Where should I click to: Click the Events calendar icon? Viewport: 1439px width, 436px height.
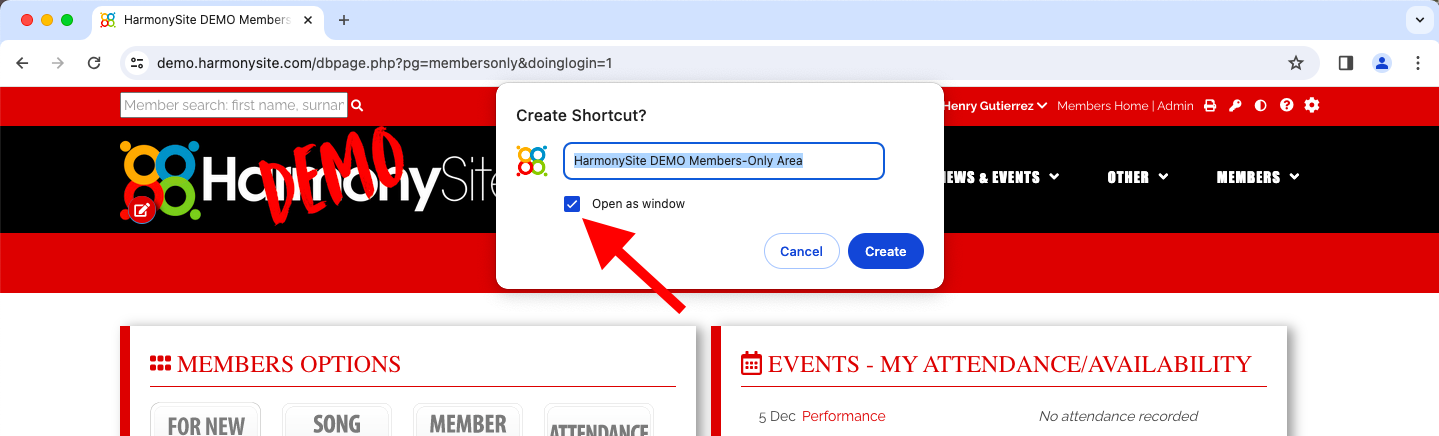[752, 363]
